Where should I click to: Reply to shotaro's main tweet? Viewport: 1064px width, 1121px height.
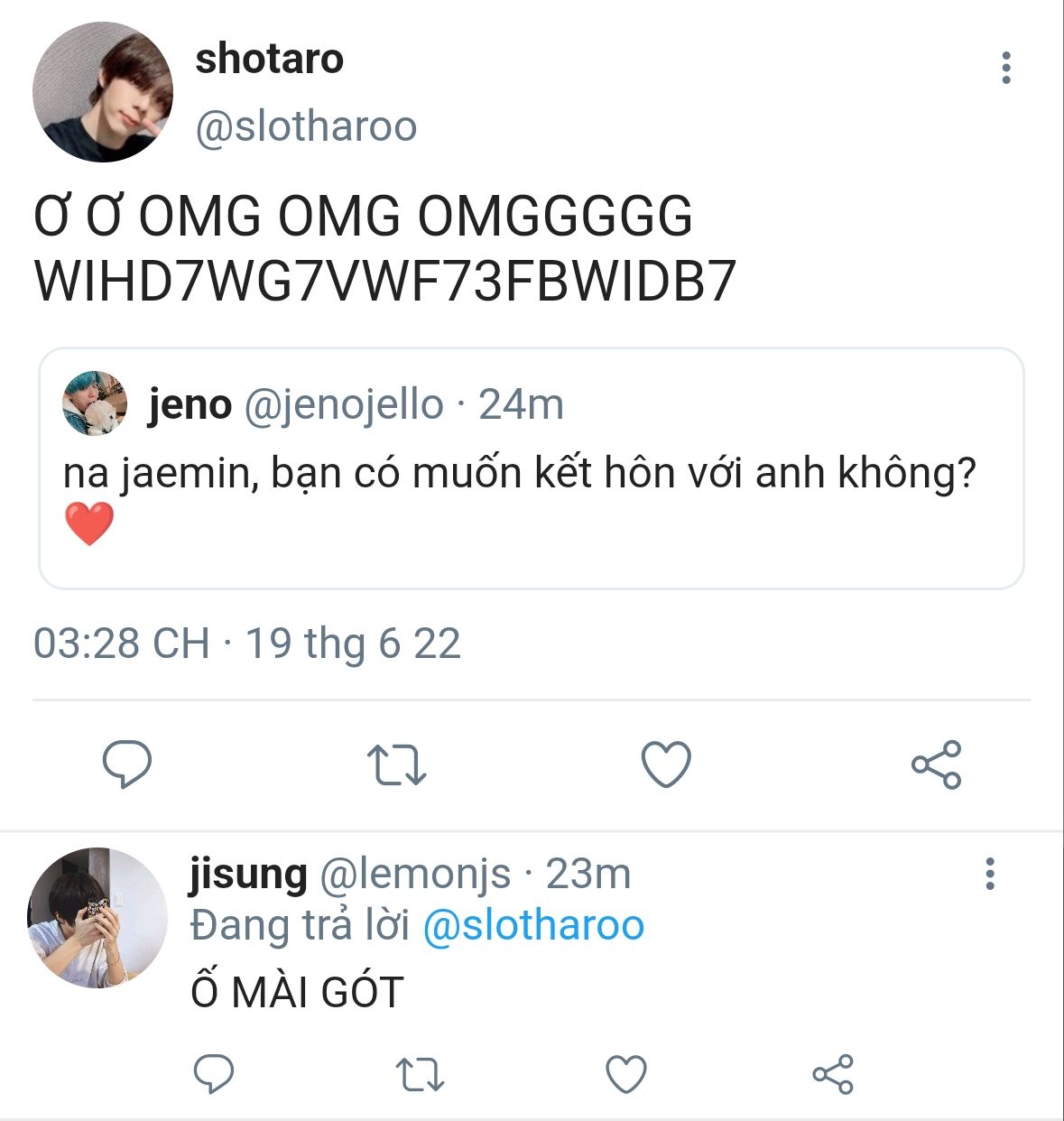point(126,764)
